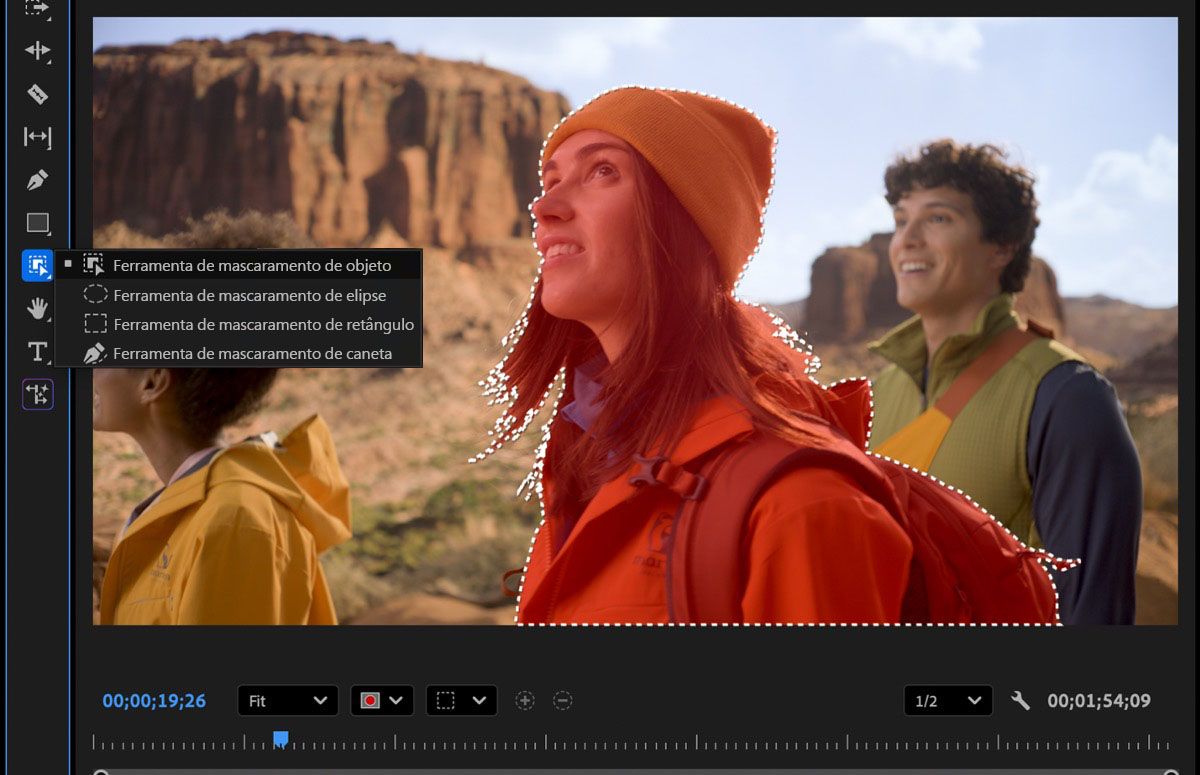Screen dimensions: 1200x775
Task: Click the blue timecode 00;00;19;26
Action: coord(154,701)
